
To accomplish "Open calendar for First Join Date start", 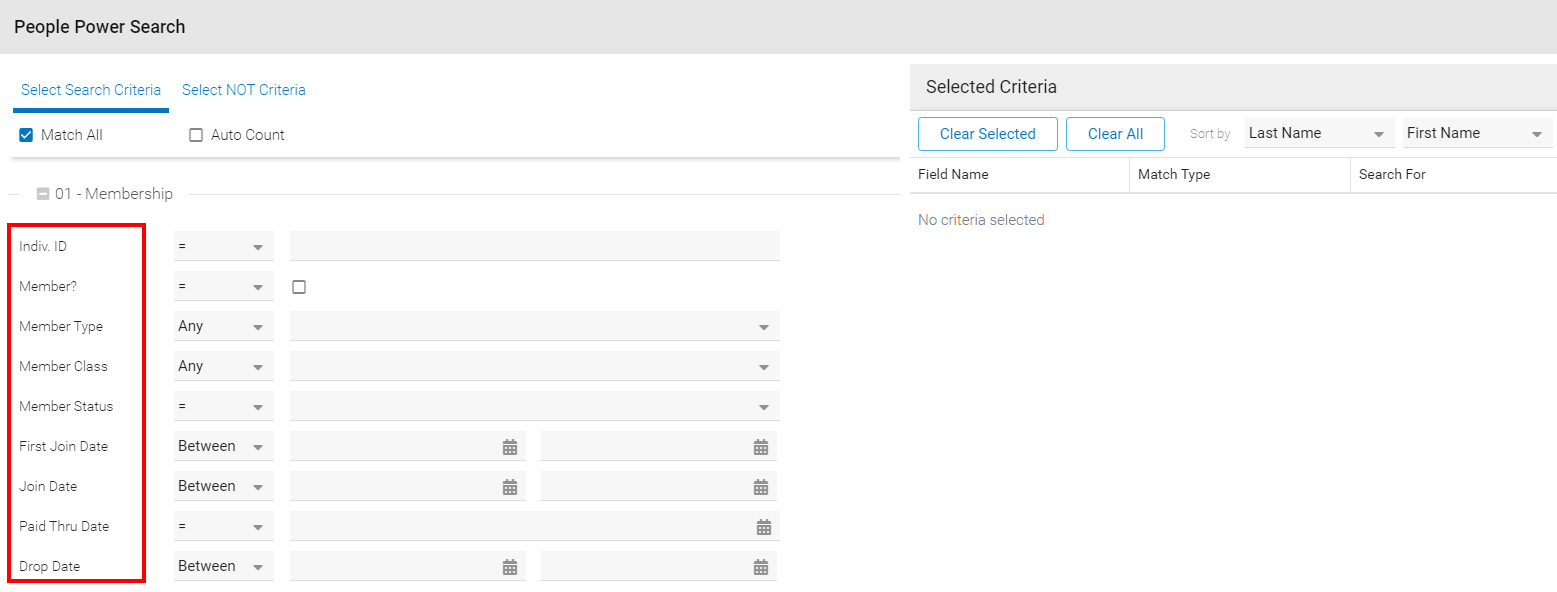I will (x=510, y=447).
